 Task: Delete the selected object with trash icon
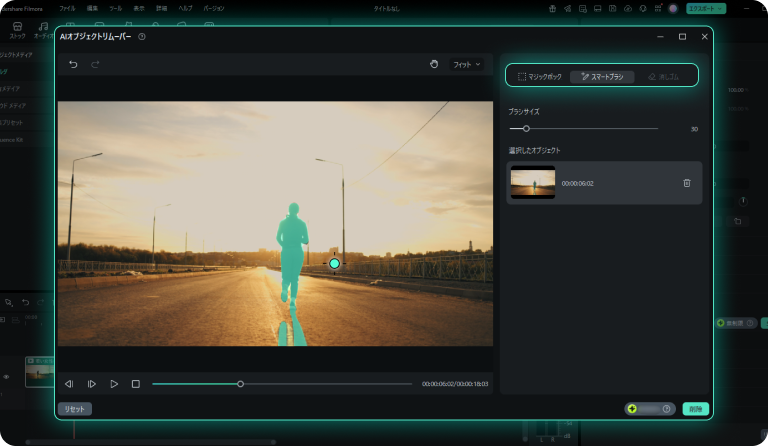tap(686, 183)
